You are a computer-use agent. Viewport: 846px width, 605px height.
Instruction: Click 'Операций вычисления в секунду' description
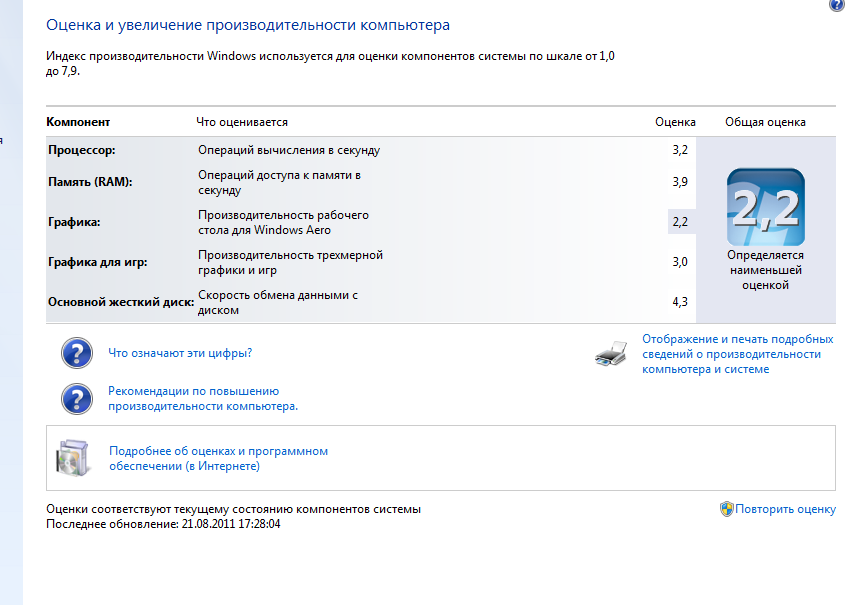pyautogui.click(x=289, y=150)
